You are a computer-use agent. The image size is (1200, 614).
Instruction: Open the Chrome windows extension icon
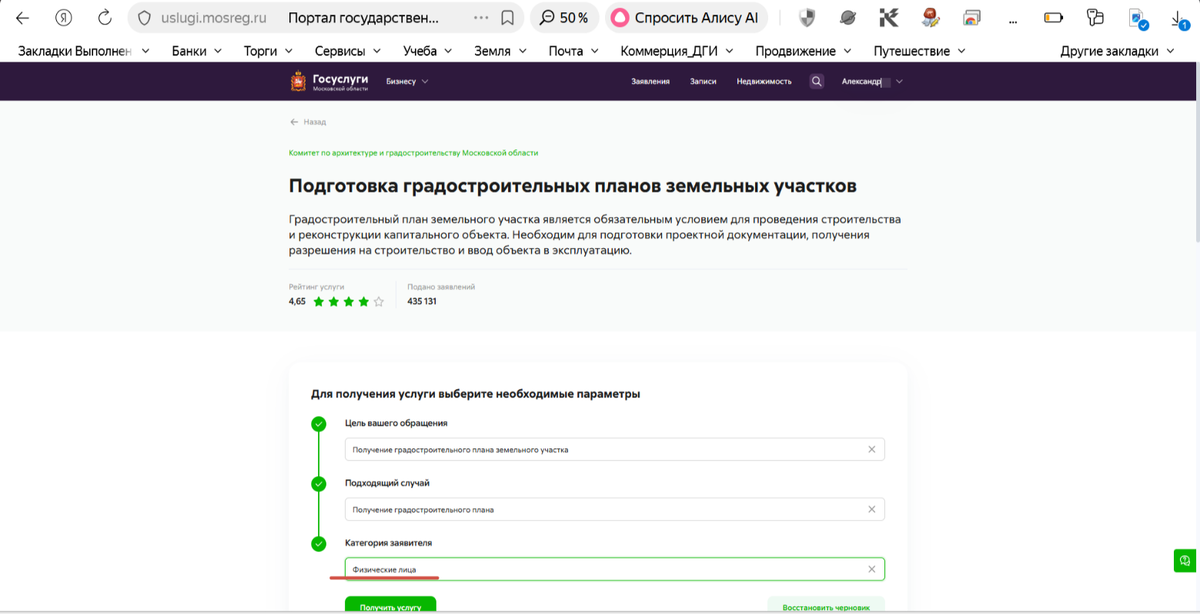pyautogui.click(x=971, y=18)
